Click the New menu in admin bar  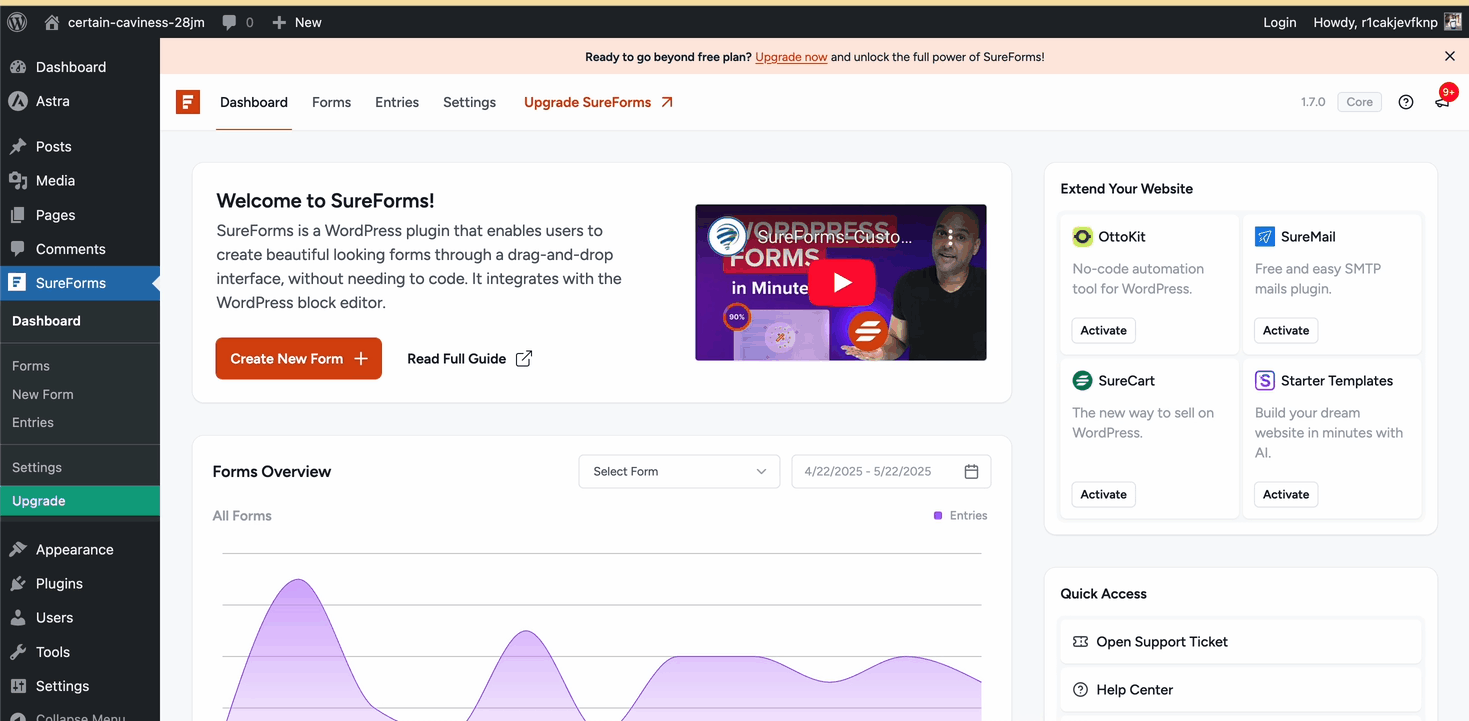click(x=296, y=21)
